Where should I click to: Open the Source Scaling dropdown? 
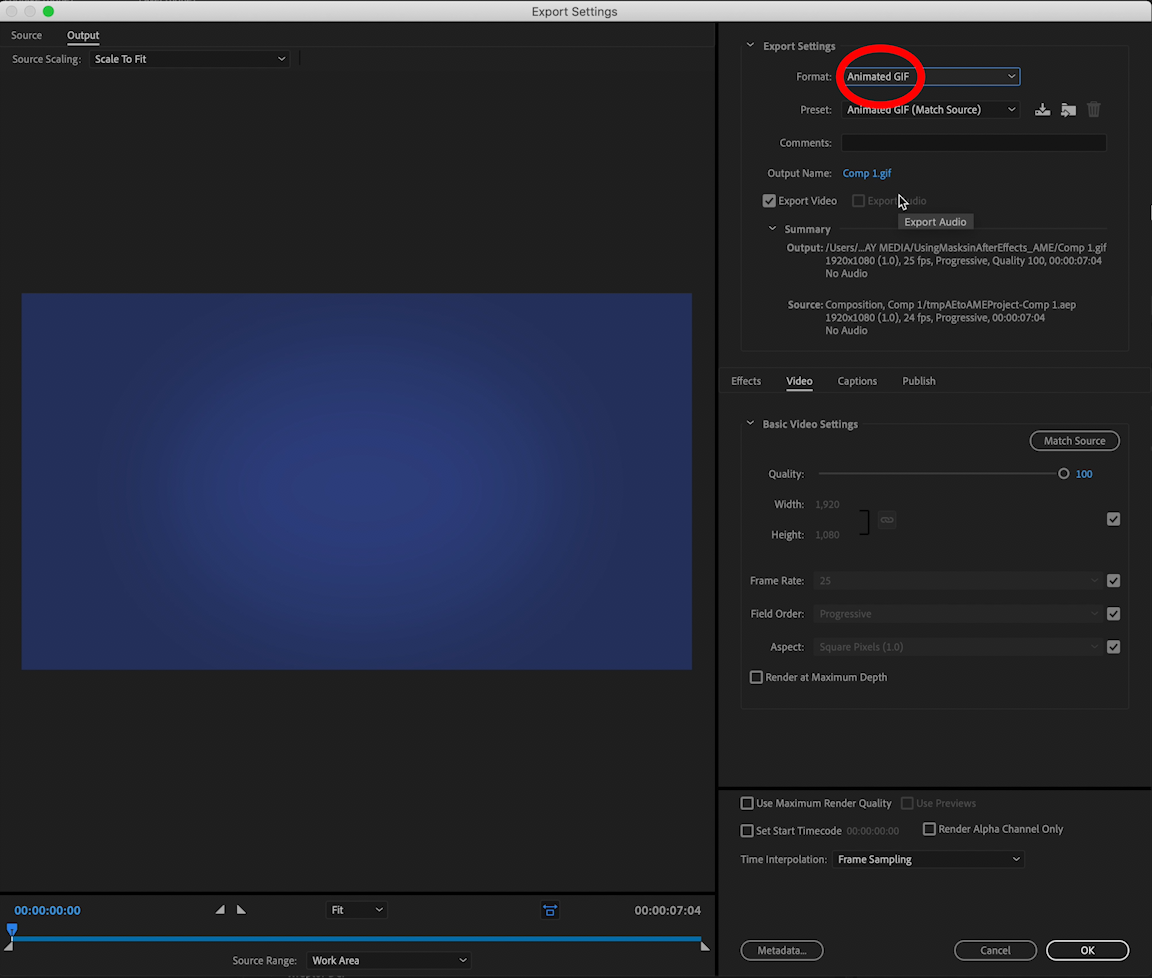coord(190,58)
